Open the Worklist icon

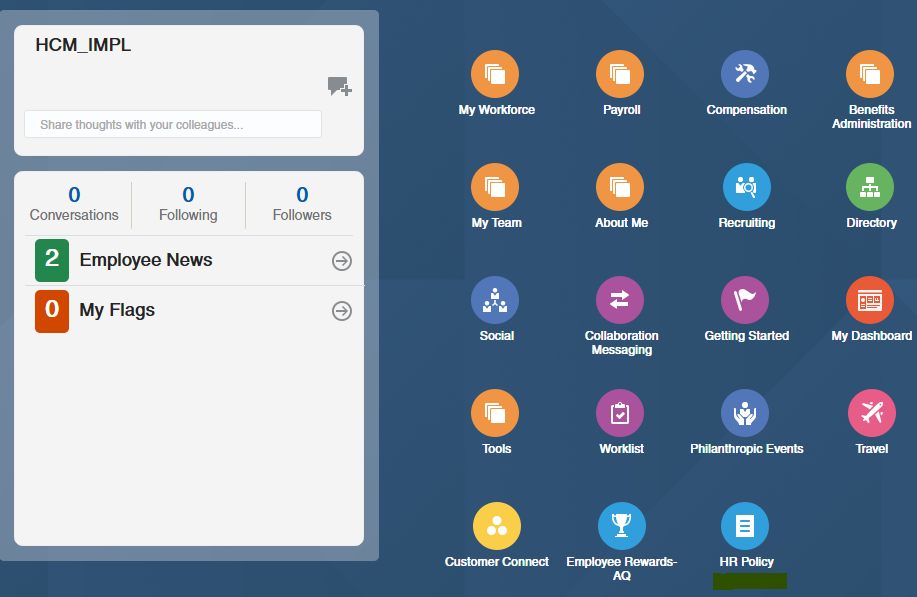[x=621, y=413]
